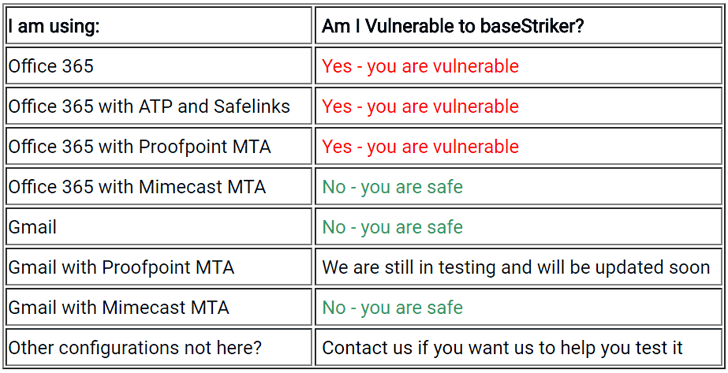This screenshot has width=728, height=373.
Task: Click the 'I am using:' header cell
Action: [x=158, y=26]
